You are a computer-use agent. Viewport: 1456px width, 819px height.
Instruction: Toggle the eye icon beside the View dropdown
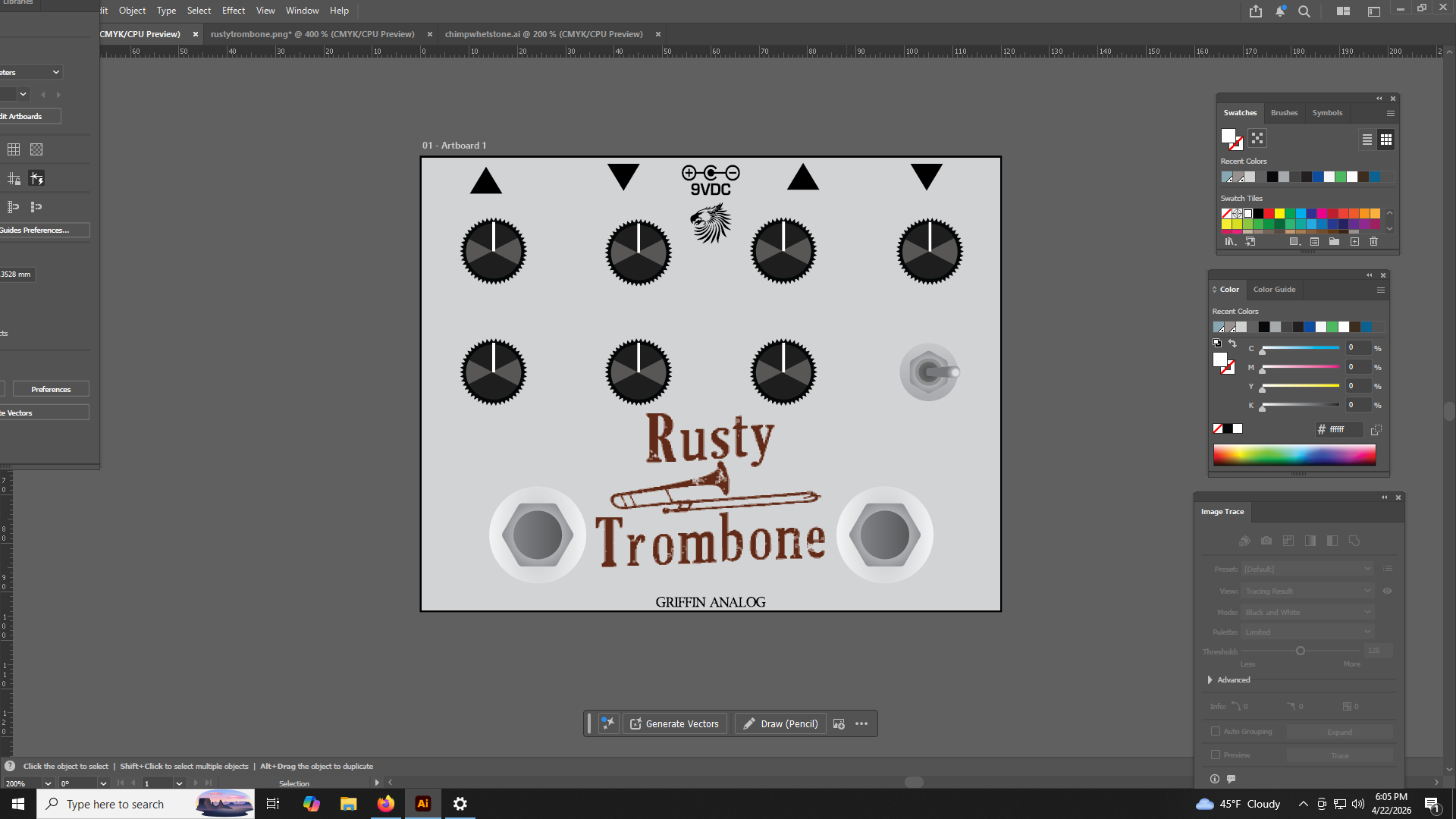[1387, 591]
